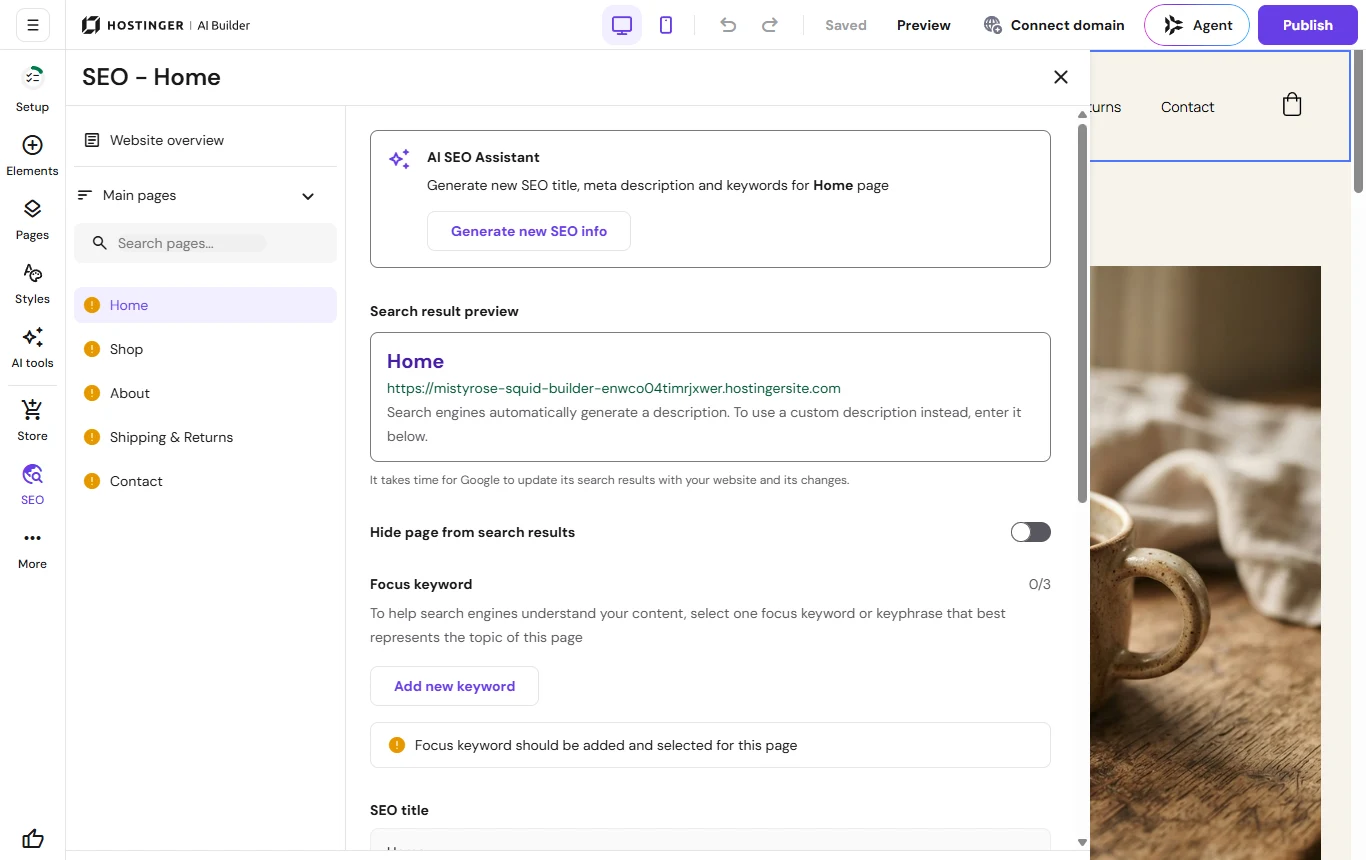Click the thumbs-up feedback icon
Viewport: 1366px width, 860px height.
pos(32,839)
